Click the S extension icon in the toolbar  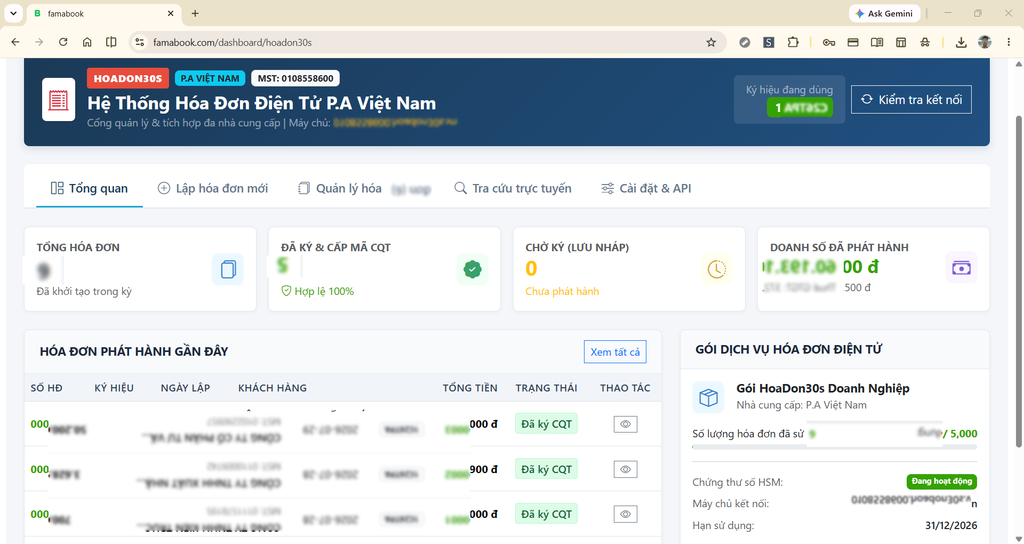pyautogui.click(x=769, y=42)
